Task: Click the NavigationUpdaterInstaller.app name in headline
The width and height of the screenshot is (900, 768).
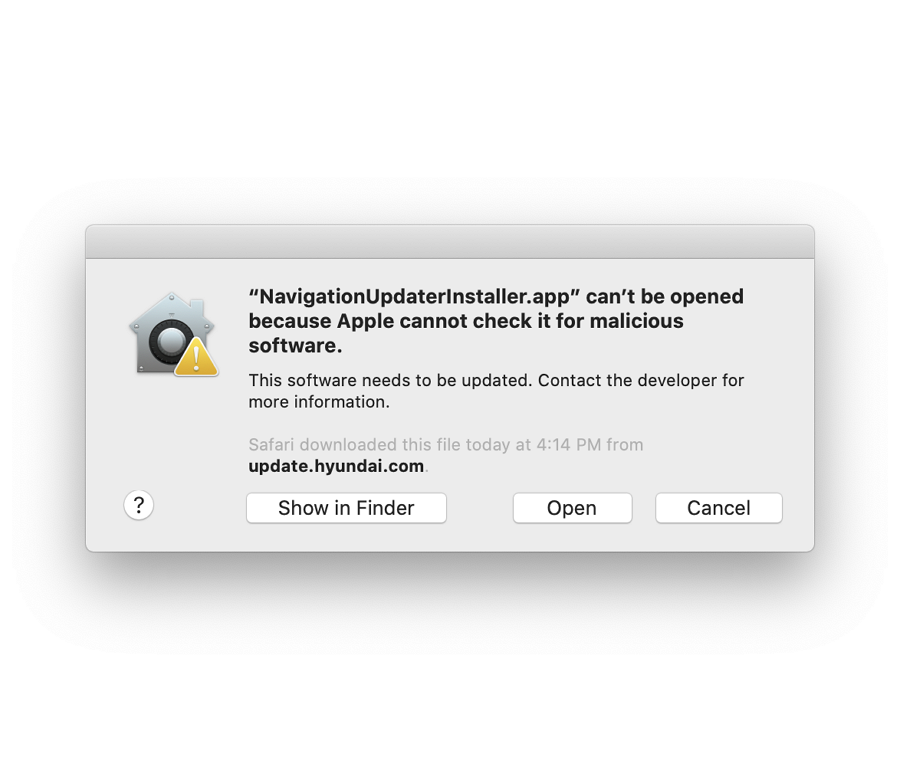Action: click(x=414, y=297)
